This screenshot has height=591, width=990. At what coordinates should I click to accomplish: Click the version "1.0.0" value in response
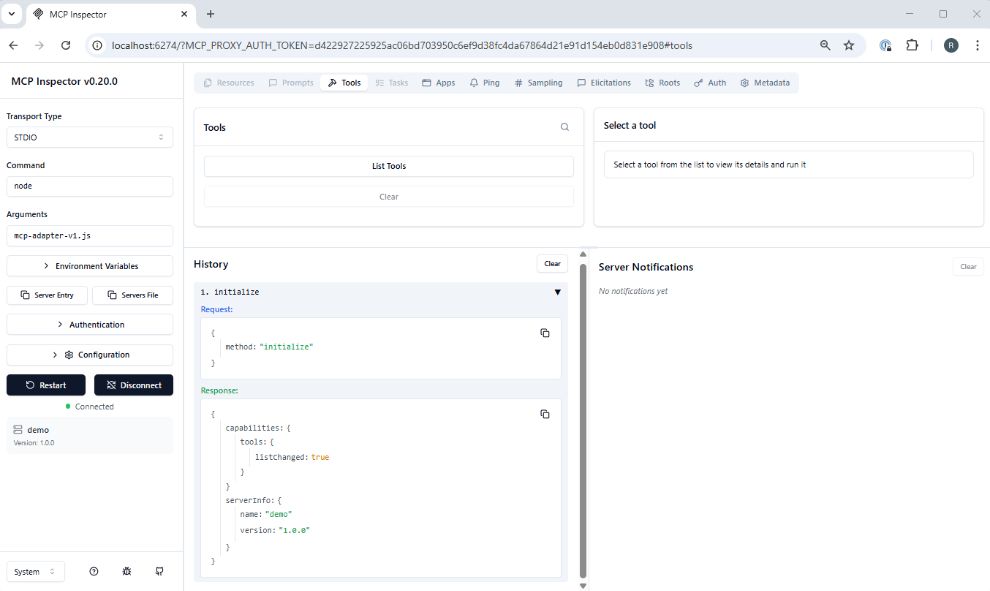294,530
